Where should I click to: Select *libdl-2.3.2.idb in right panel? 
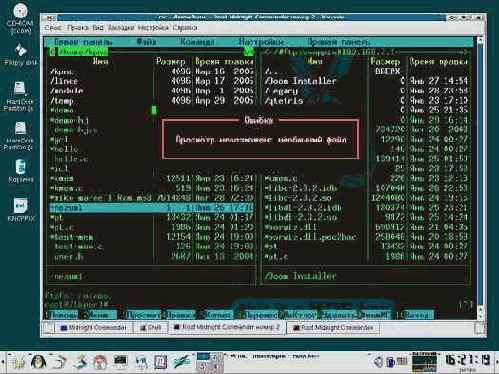click(x=303, y=208)
